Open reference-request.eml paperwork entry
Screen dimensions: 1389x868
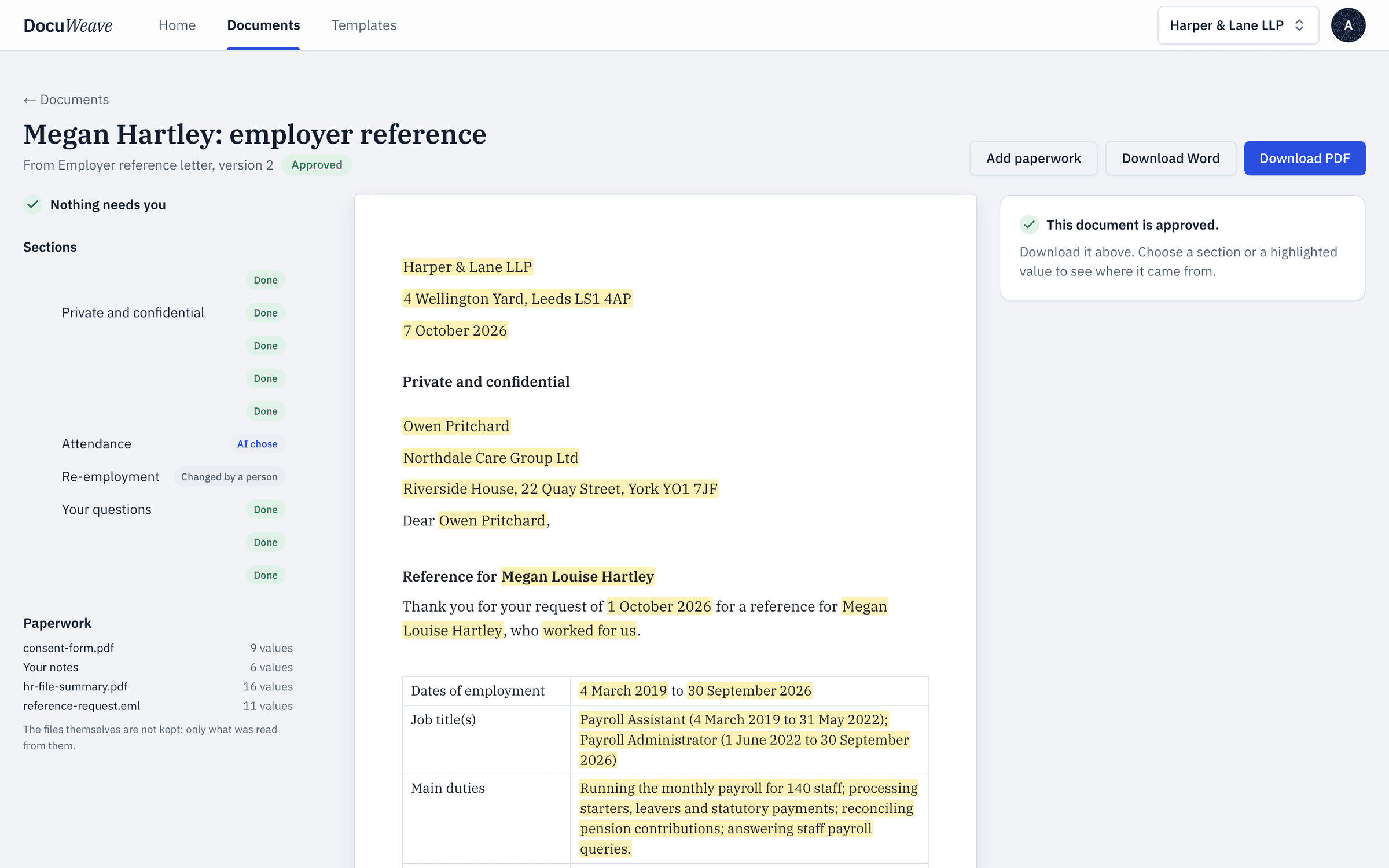pos(82,706)
